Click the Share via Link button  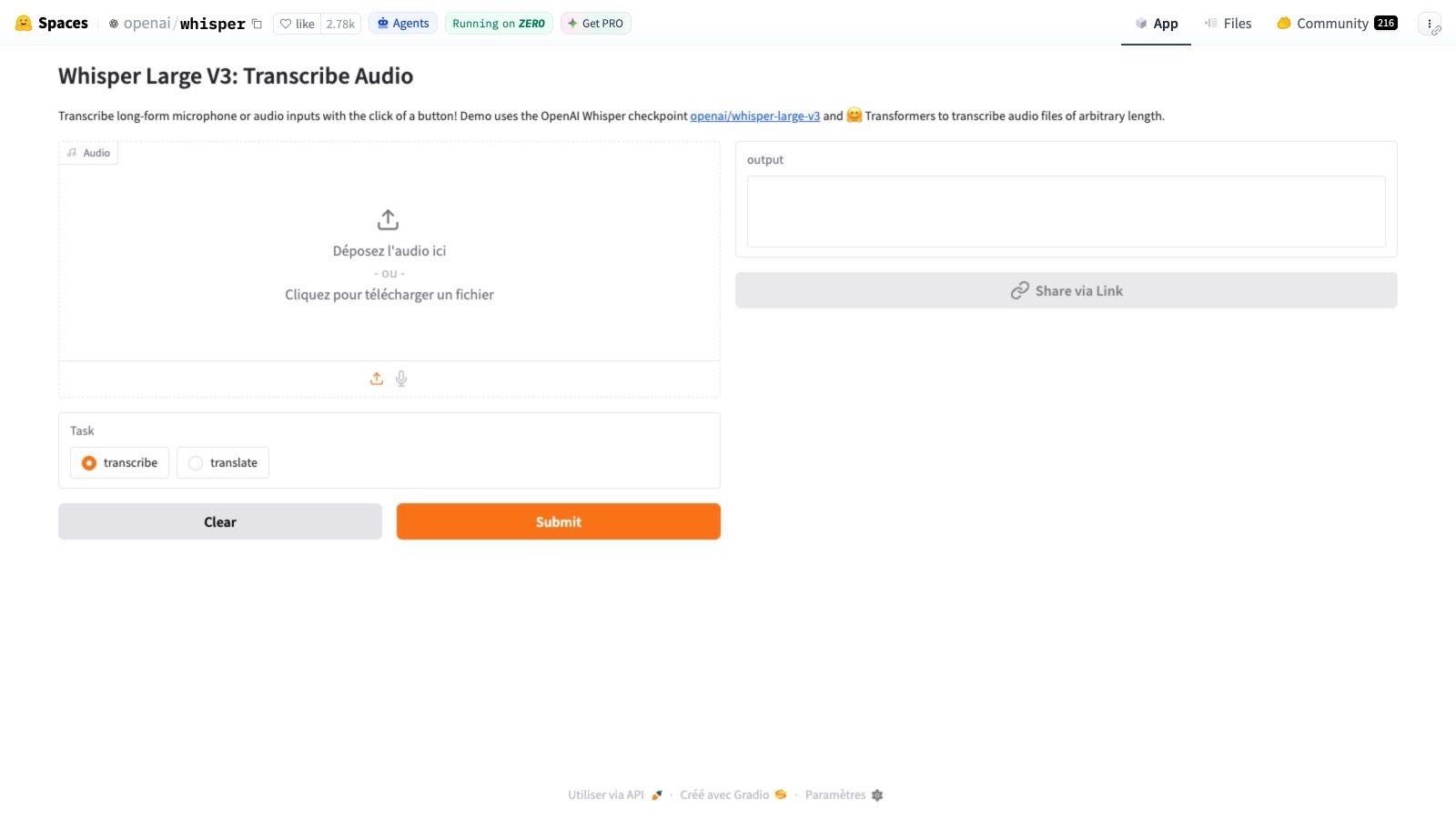[x=1067, y=290]
